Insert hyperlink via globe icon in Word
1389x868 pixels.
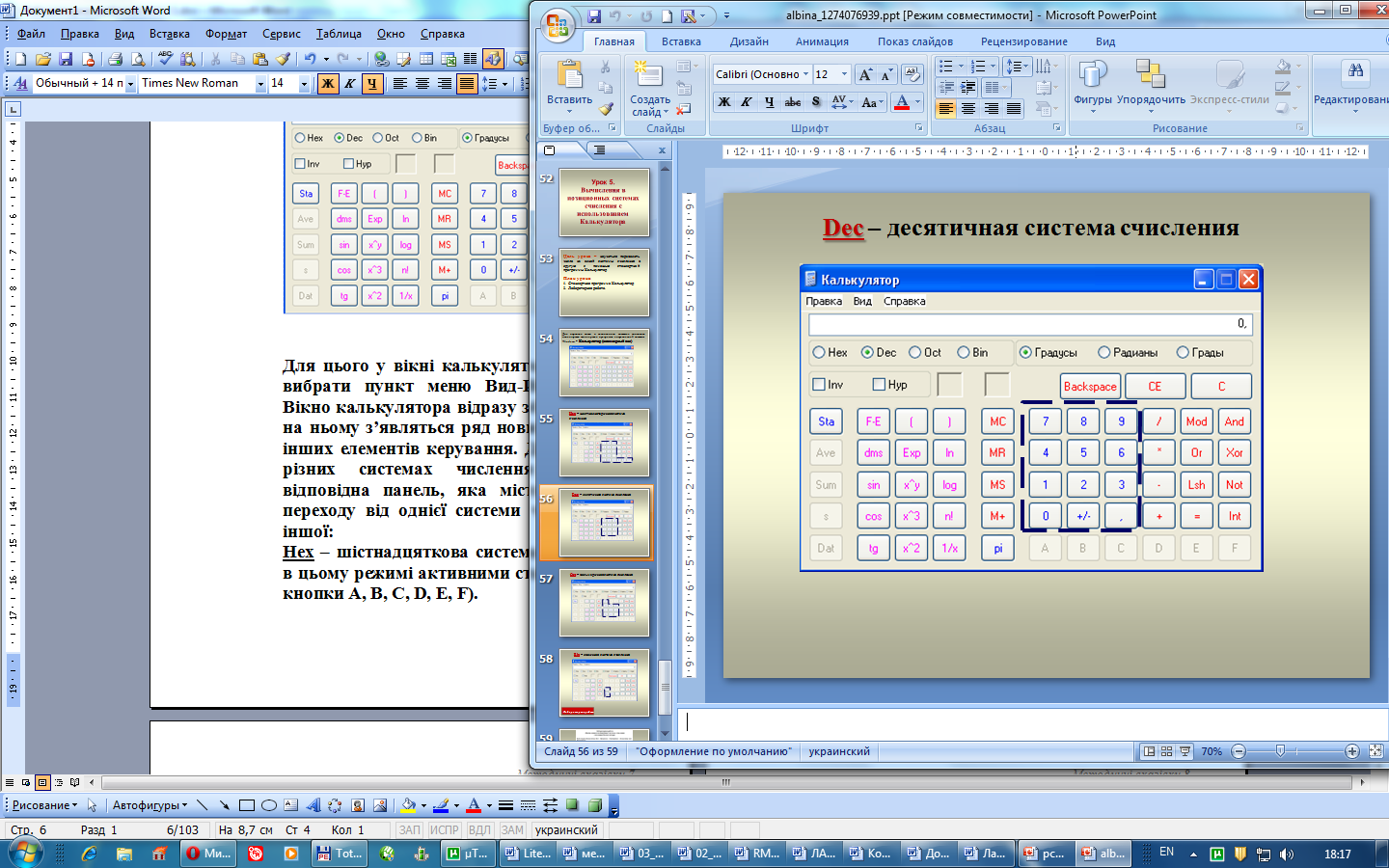[382, 59]
